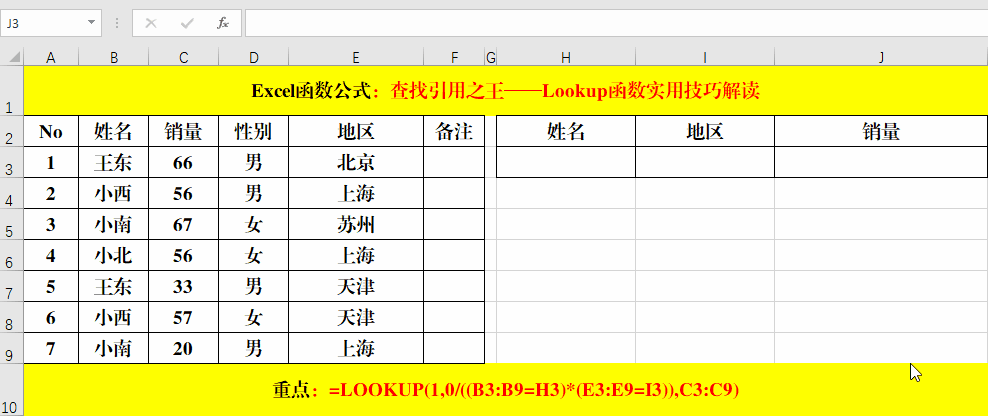988x416 pixels.
Task: Click '小南' cell in row 9
Action: [x=114, y=348]
